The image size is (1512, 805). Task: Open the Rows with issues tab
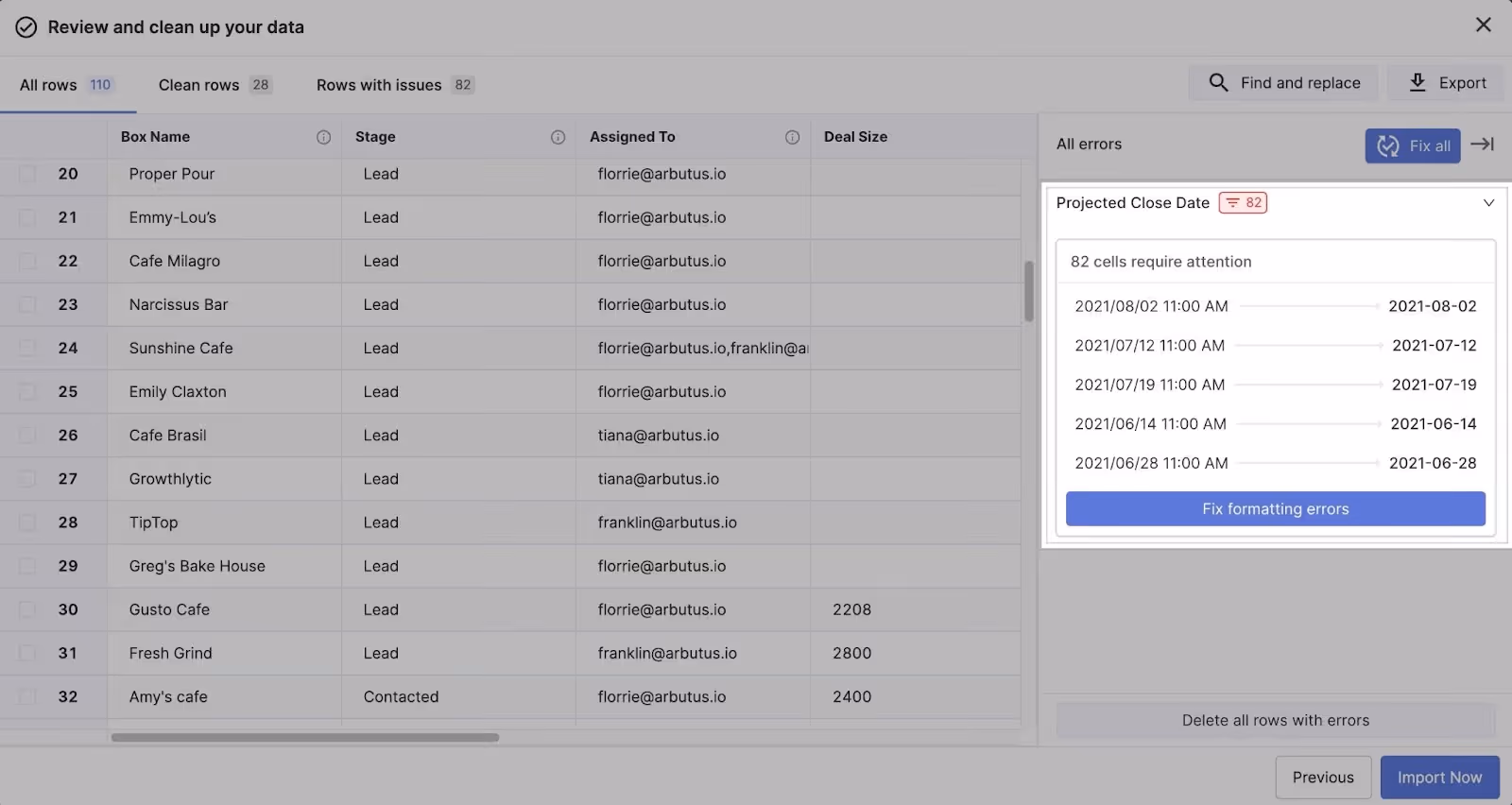click(x=395, y=85)
